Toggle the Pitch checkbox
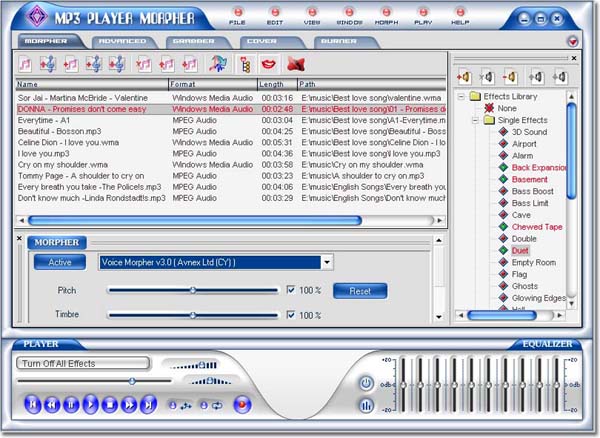The width and height of the screenshot is (600, 438). coord(291,290)
